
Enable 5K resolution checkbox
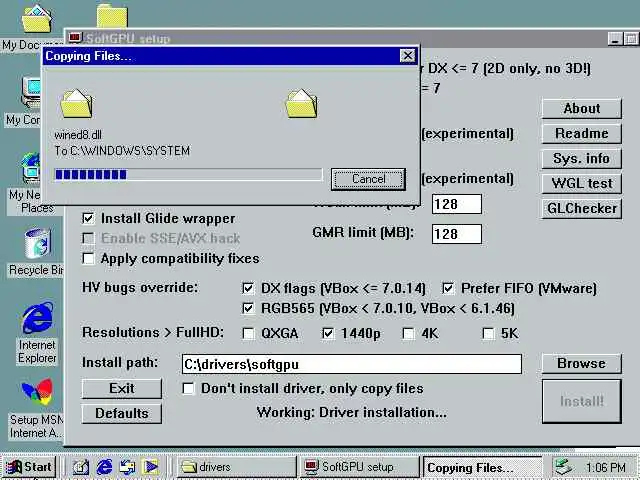[x=488, y=333]
